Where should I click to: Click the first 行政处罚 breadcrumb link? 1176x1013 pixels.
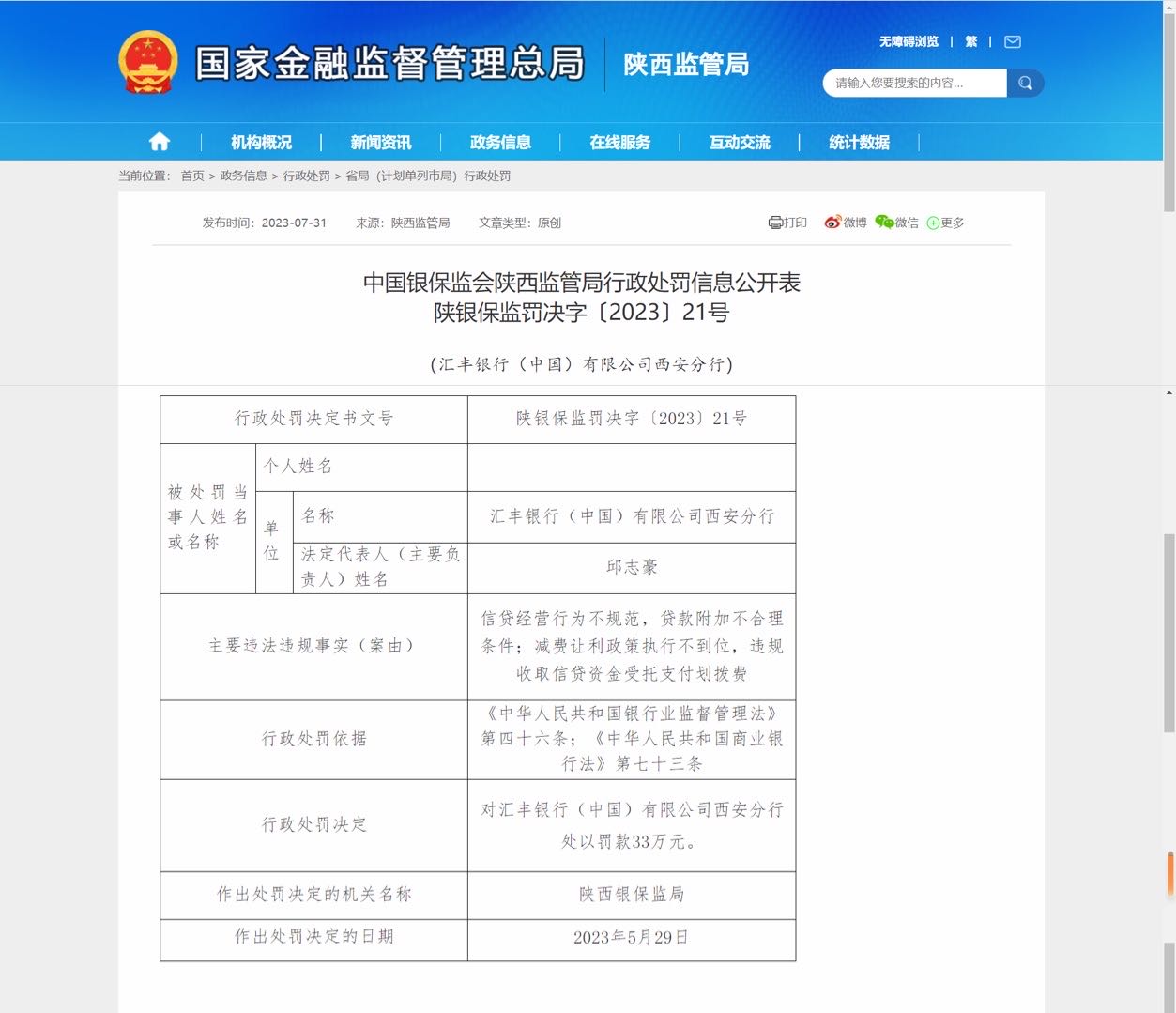(307, 176)
